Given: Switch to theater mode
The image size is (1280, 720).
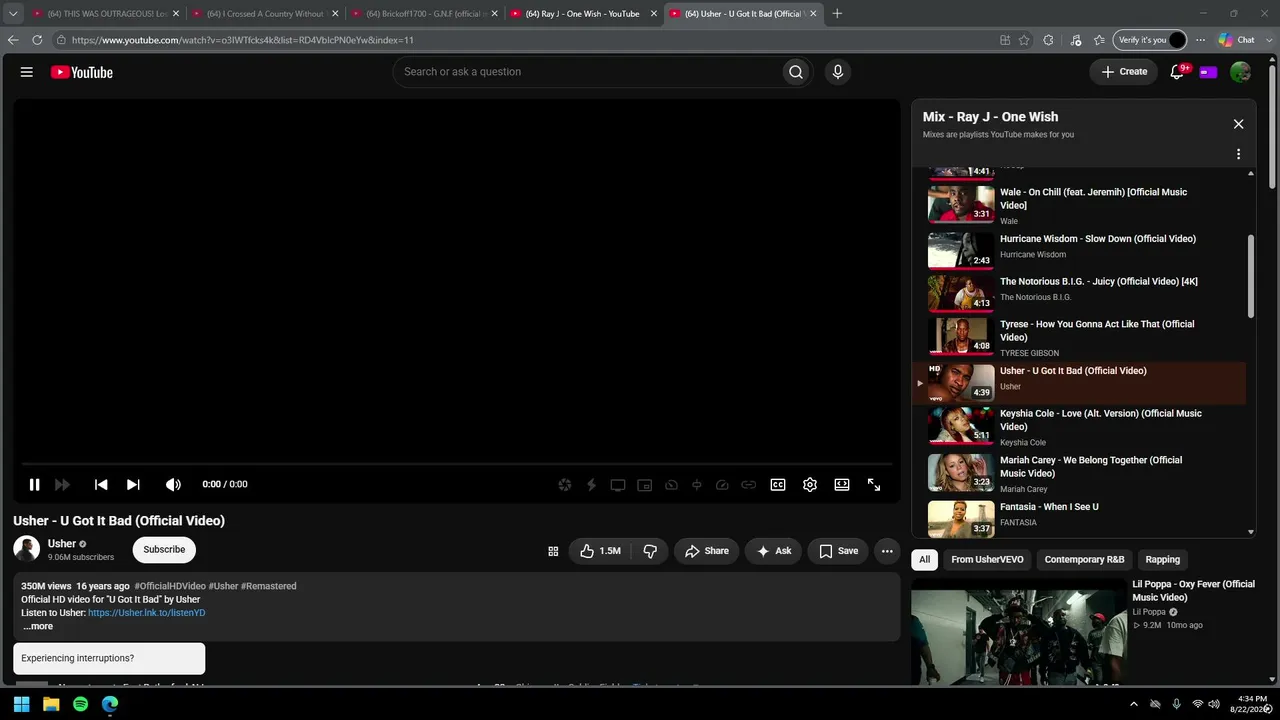Looking at the screenshot, I should (x=842, y=484).
